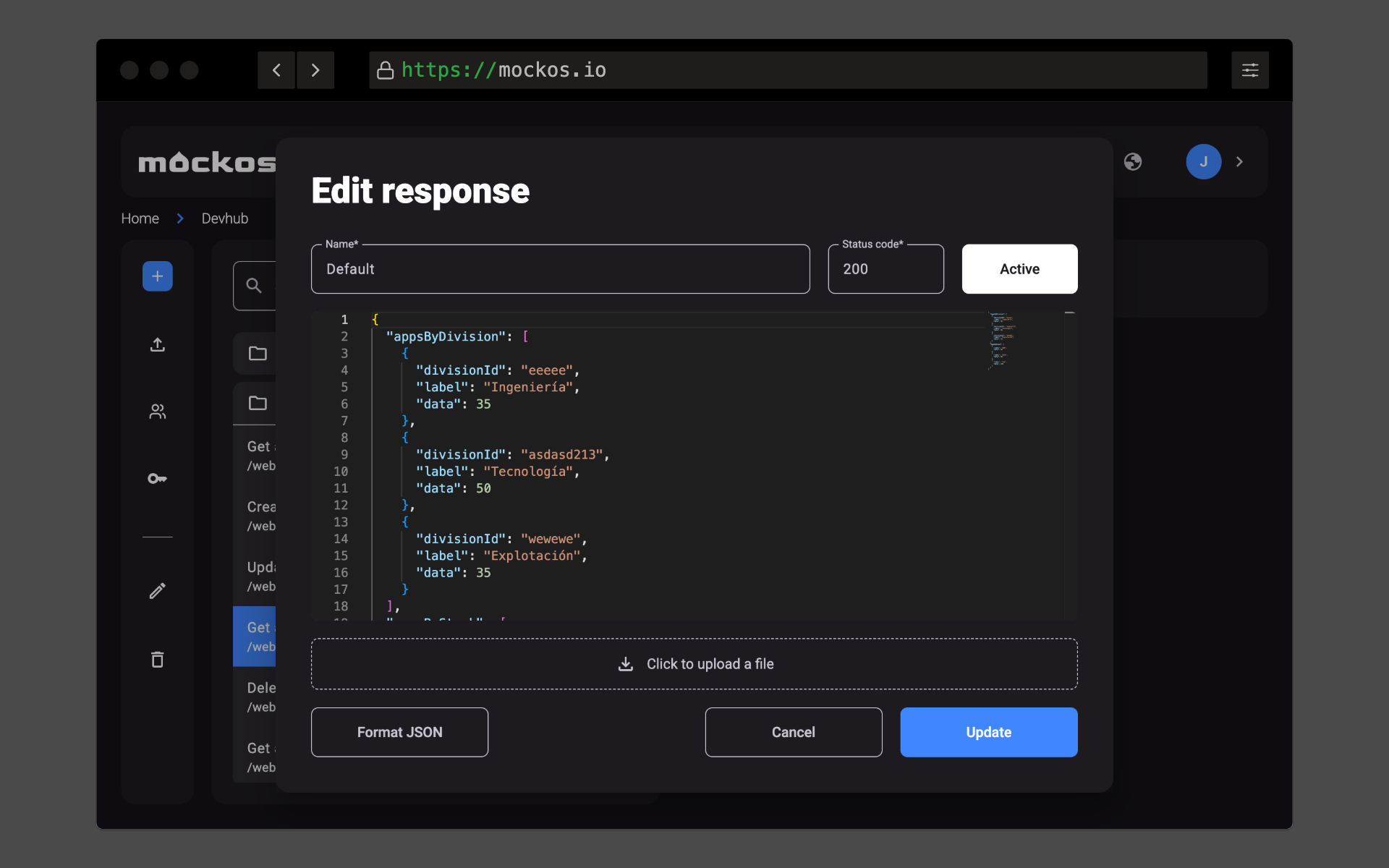Click the search magnifier icon
Viewport: 1389px width, 868px height.
tap(254, 286)
